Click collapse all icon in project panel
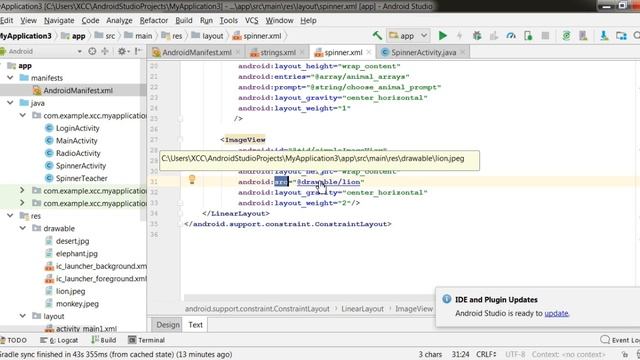 click(105, 51)
